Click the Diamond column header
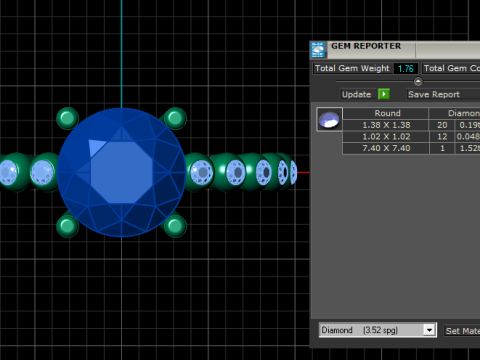The height and width of the screenshot is (360, 480). [455, 113]
